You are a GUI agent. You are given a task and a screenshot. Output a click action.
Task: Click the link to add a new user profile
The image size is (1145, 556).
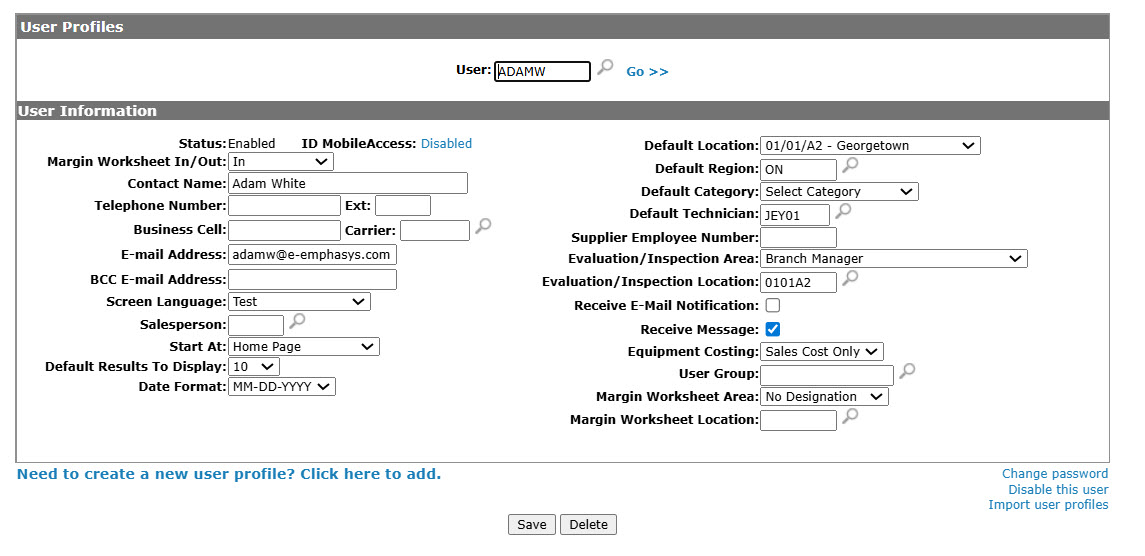tap(229, 474)
